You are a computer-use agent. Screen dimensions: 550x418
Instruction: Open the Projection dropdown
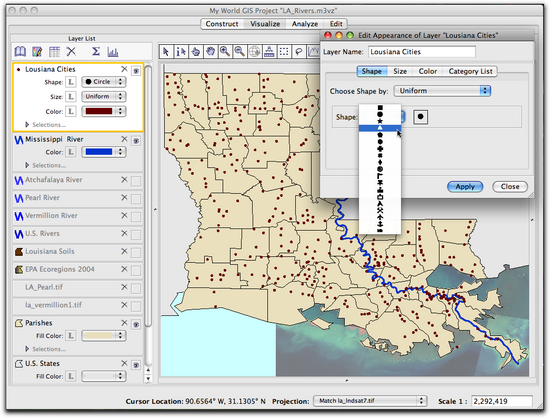click(370, 400)
